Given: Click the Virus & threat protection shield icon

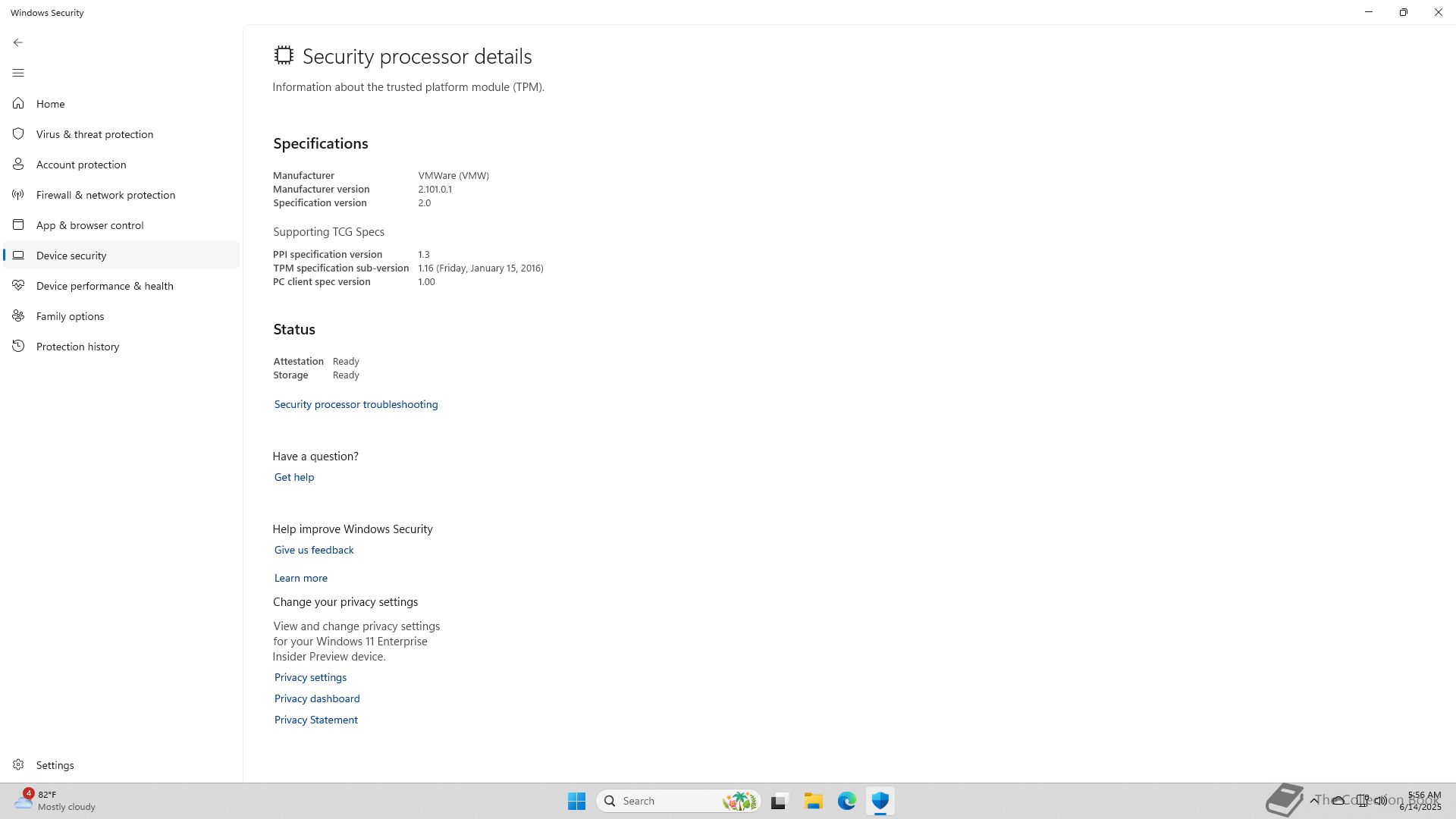Looking at the screenshot, I should [x=18, y=134].
